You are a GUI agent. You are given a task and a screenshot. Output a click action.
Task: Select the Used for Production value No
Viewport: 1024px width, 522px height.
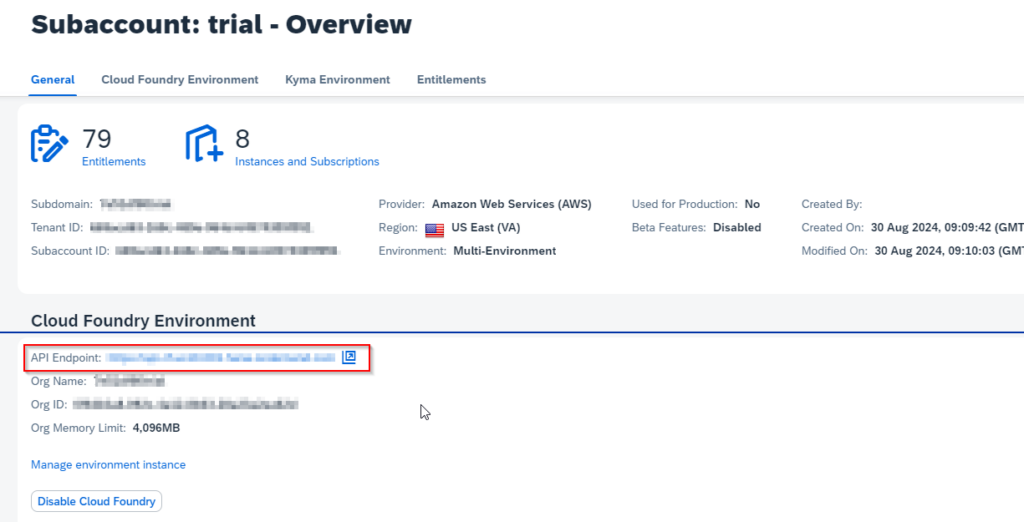752,204
